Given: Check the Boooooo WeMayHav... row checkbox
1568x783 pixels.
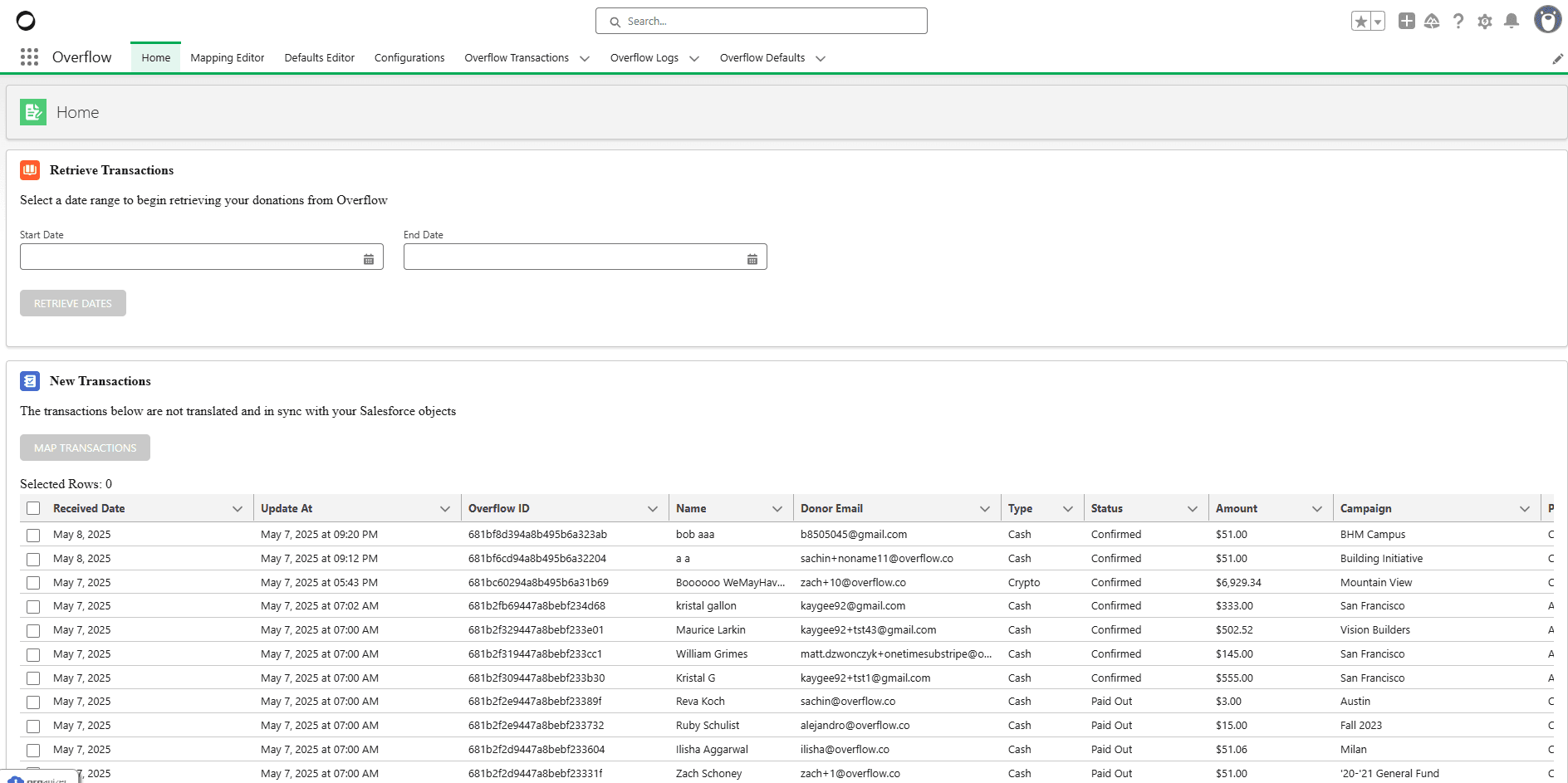Looking at the screenshot, I should click(x=33, y=583).
